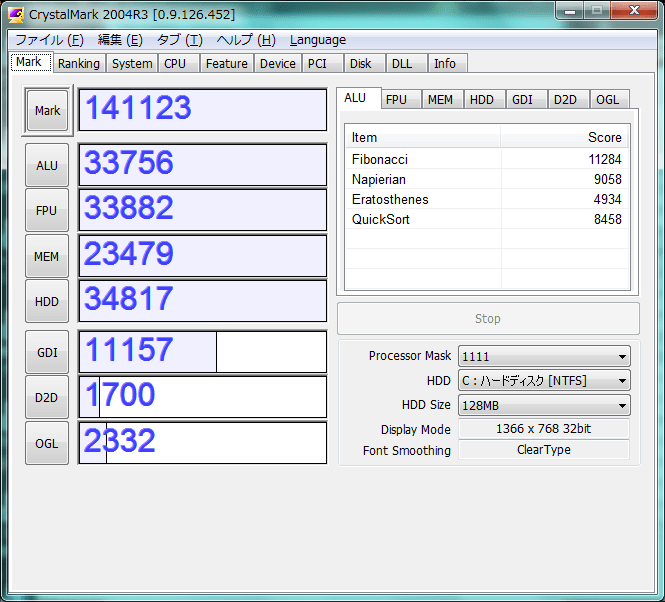Select the Eratosthenes row
The image size is (665, 602).
pos(487,199)
